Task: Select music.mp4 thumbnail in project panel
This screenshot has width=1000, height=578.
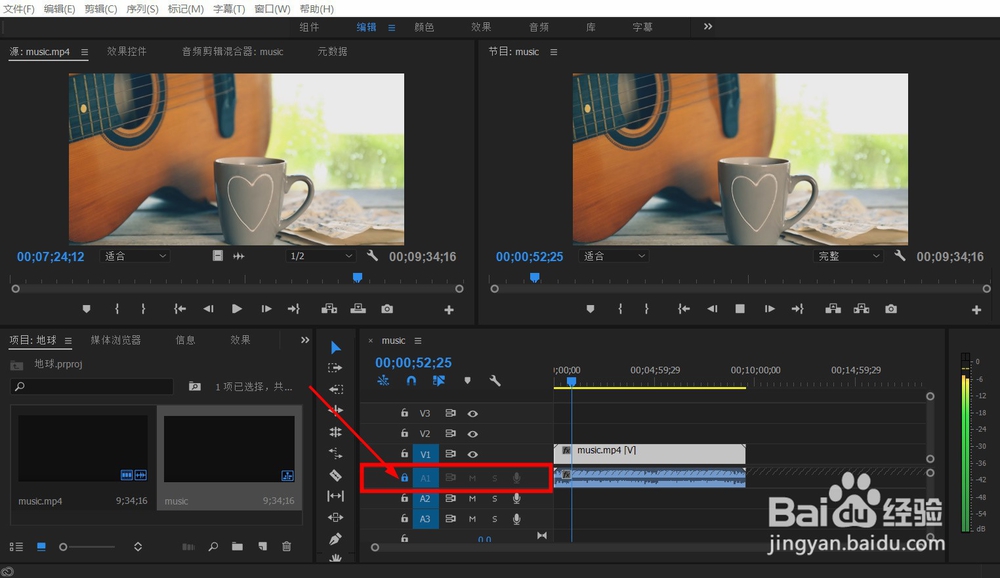Action: pos(83,448)
